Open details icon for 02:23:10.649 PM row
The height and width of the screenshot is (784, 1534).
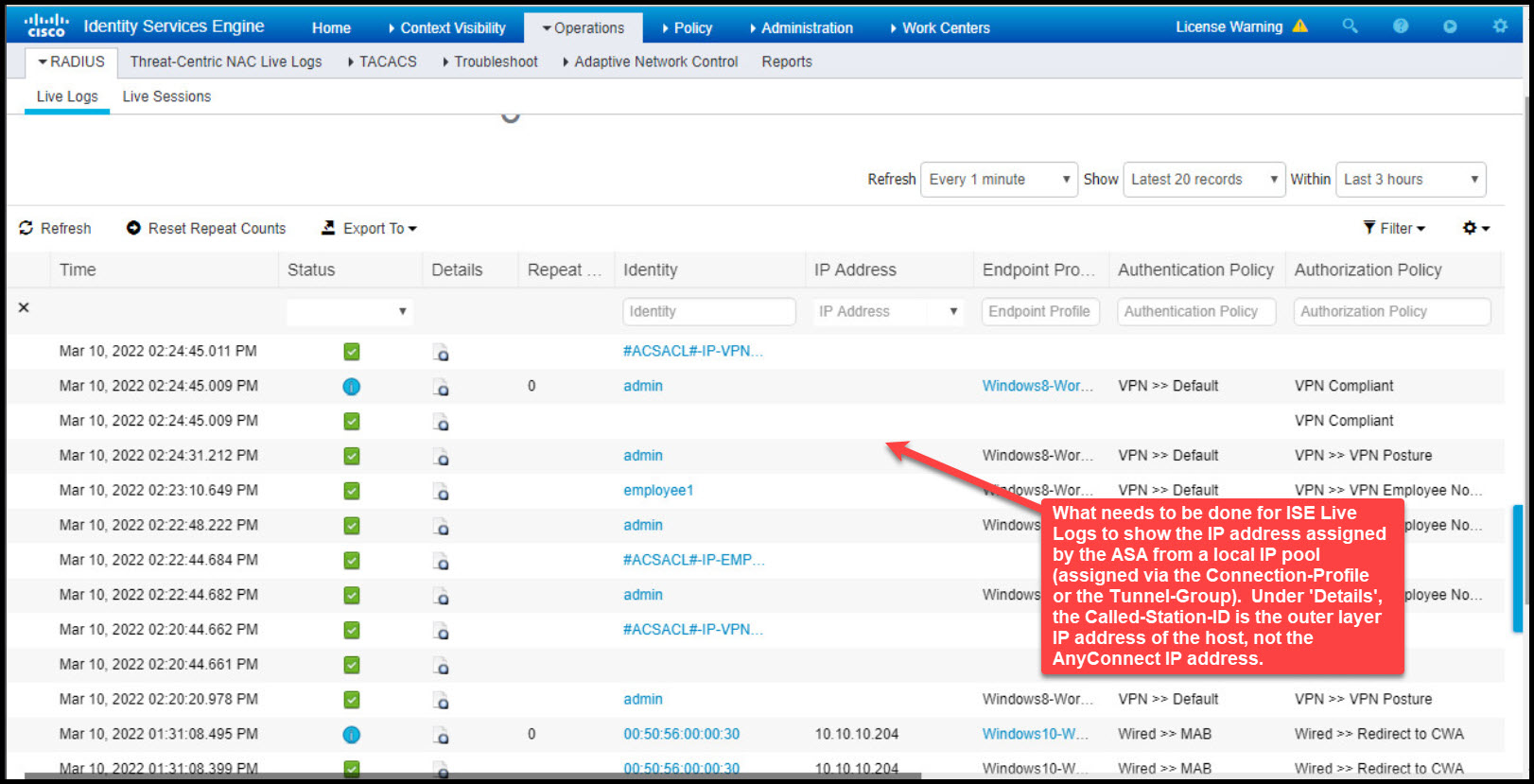click(441, 492)
